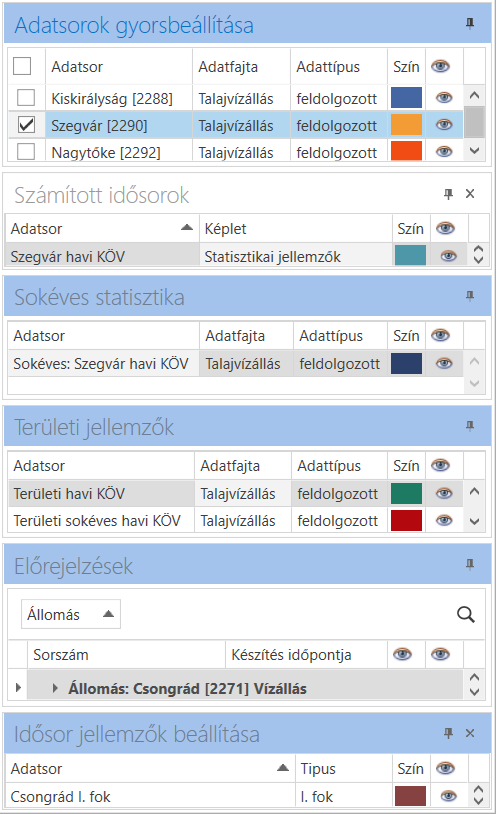Tick the Nagytőke [2292] checkbox
Image resolution: width=497 pixels, height=814 pixels.
coord(26,152)
